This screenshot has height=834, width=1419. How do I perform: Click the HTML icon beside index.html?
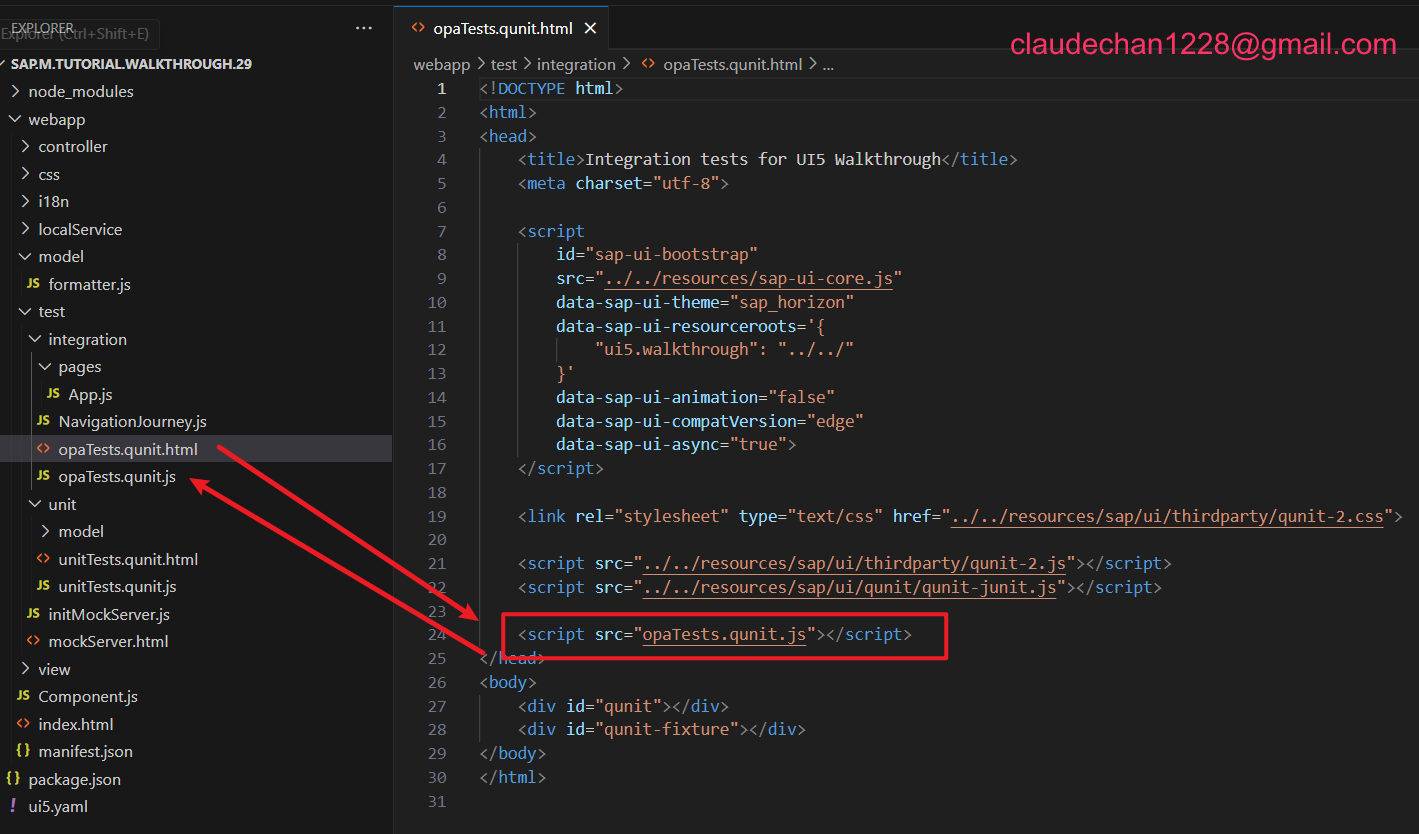point(23,724)
